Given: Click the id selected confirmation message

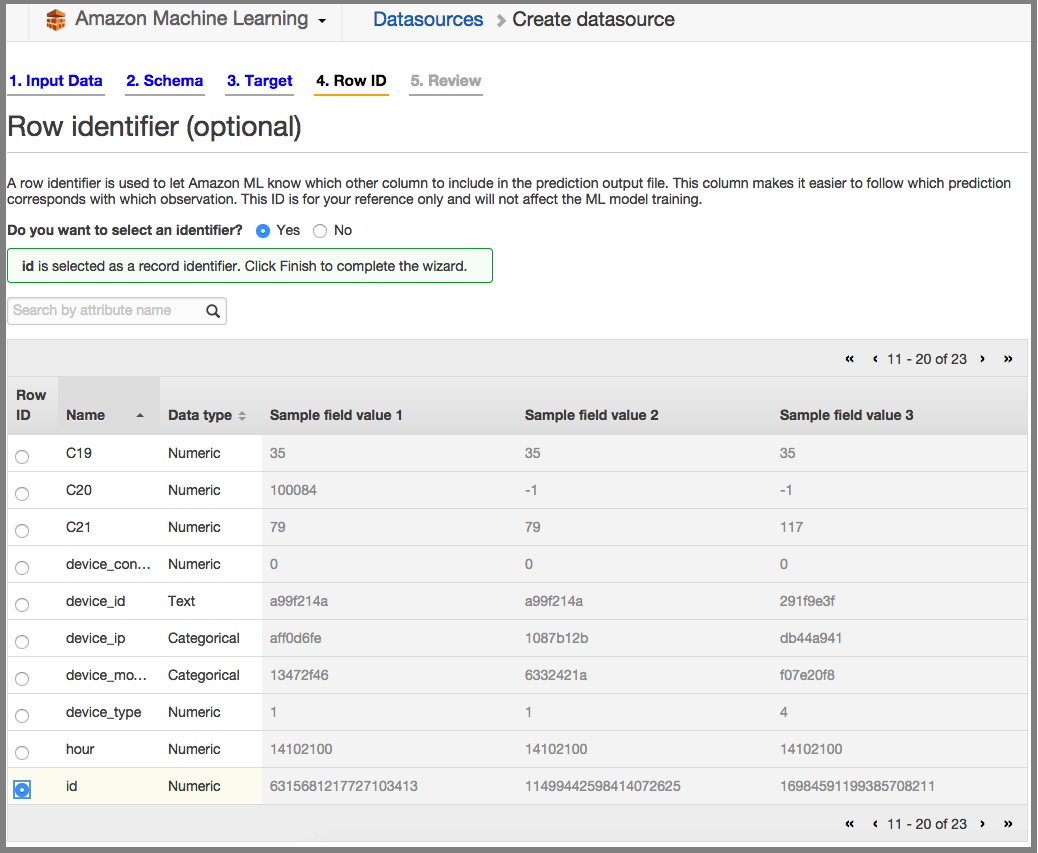Looking at the screenshot, I should 250,266.
